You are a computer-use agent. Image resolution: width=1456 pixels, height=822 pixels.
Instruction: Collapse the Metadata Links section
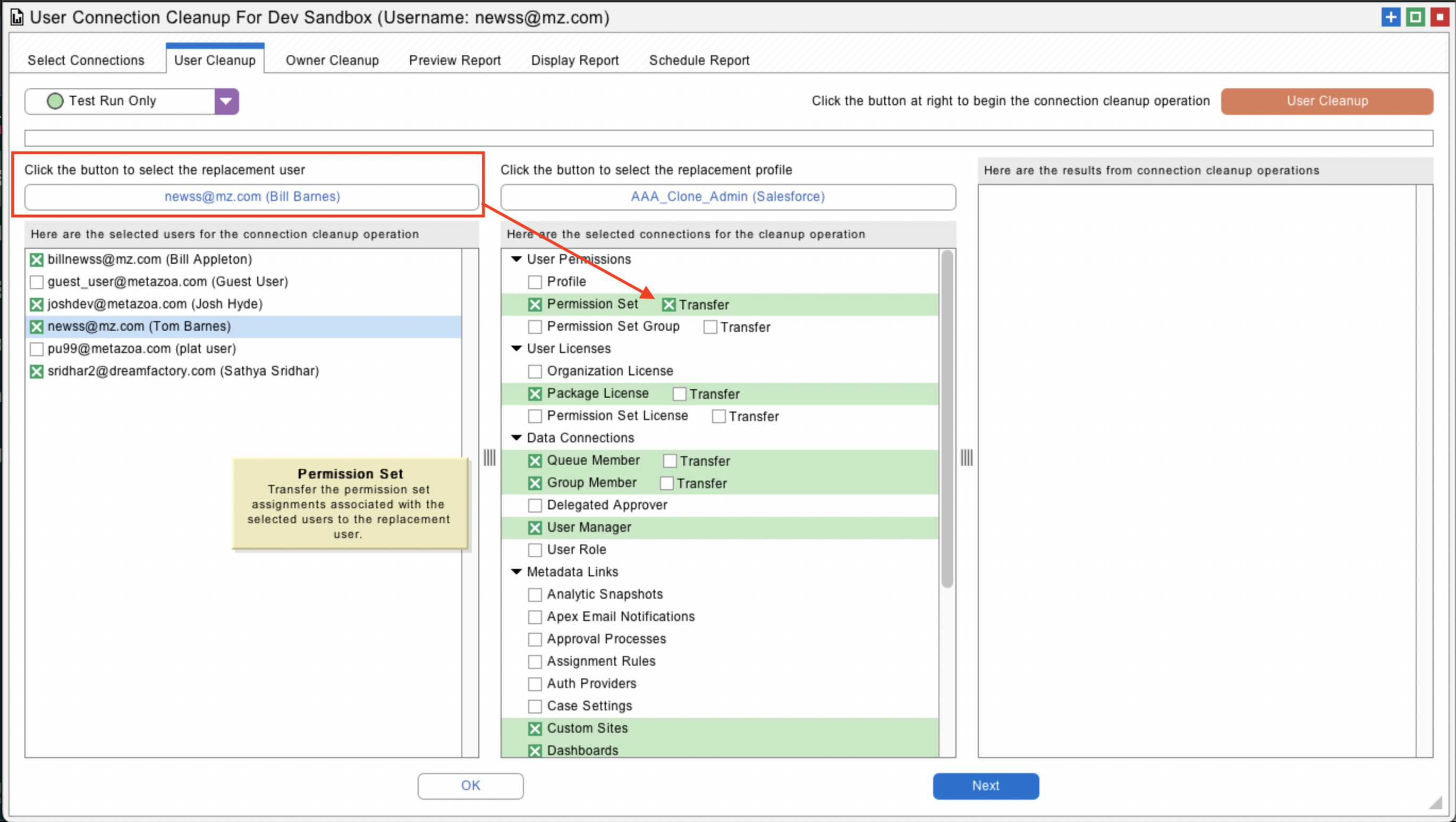pyautogui.click(x=516, y=572)
